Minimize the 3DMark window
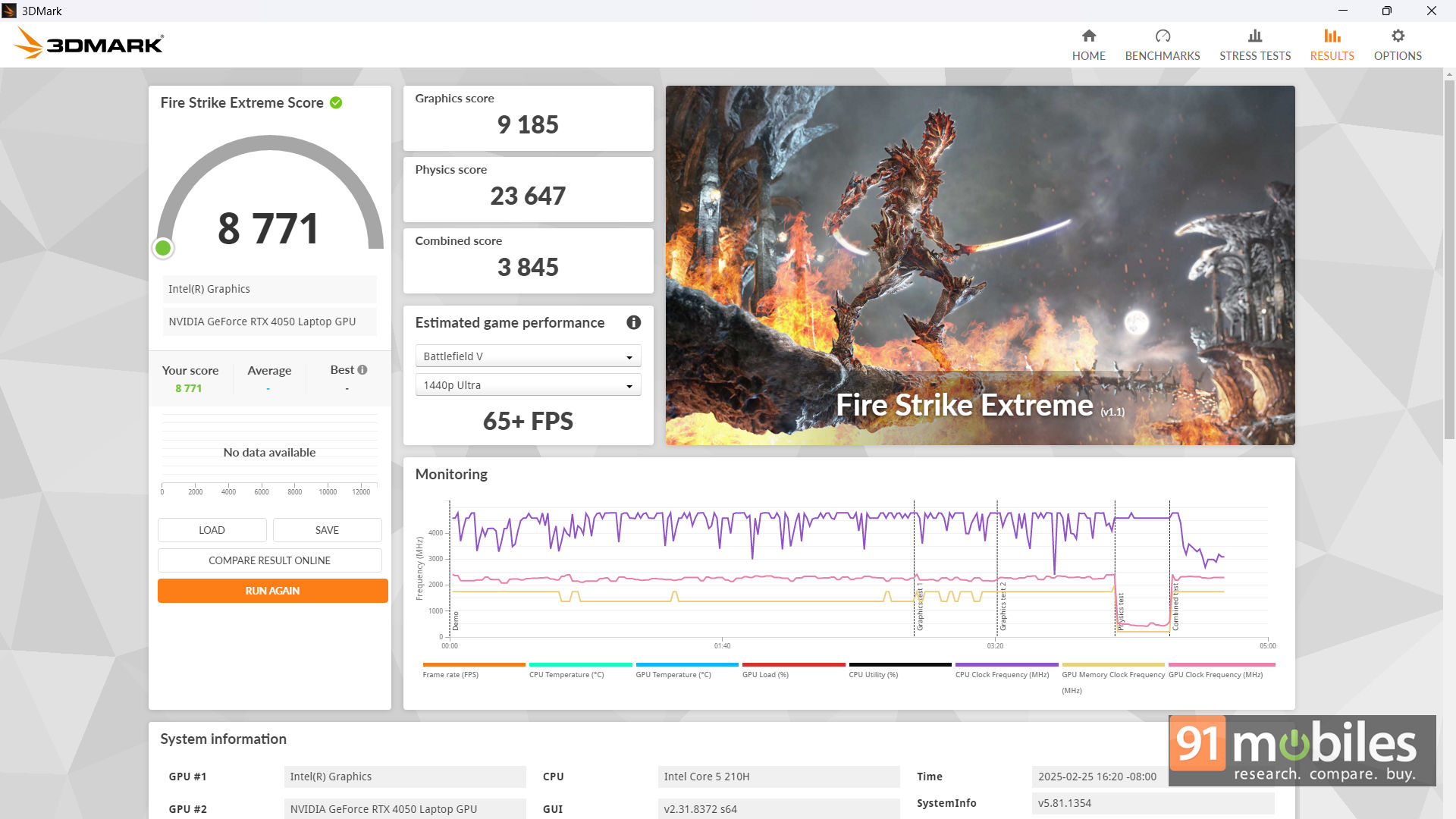 [1342, 11]
